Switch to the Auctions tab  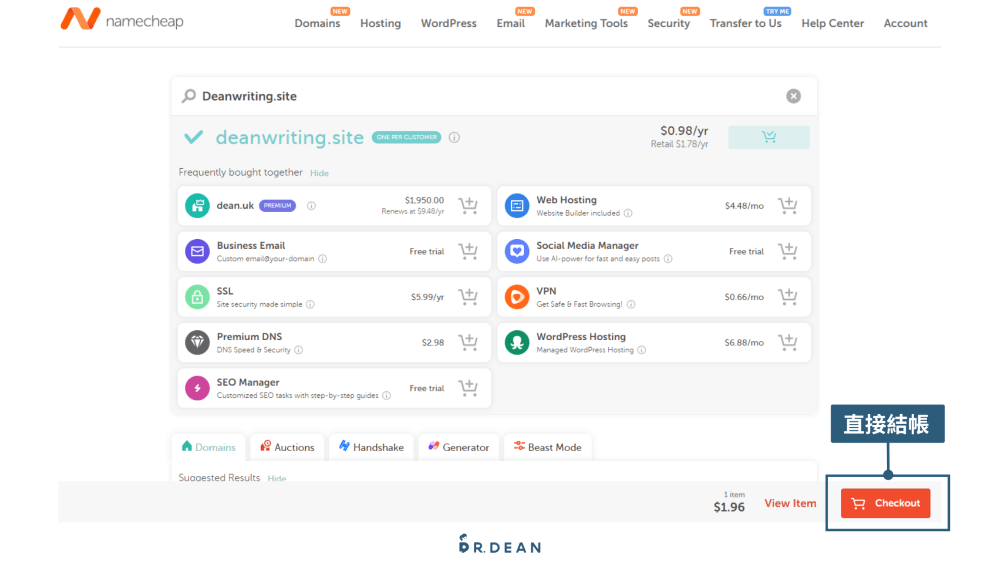(287, 447)
